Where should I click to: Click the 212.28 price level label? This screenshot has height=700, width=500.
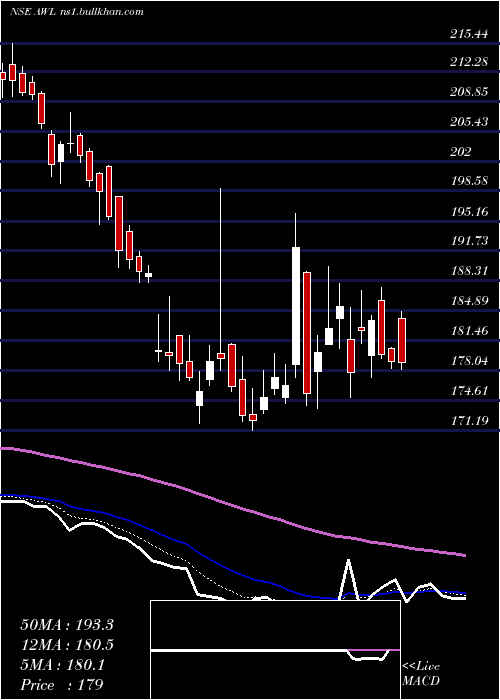coord(469,62)
